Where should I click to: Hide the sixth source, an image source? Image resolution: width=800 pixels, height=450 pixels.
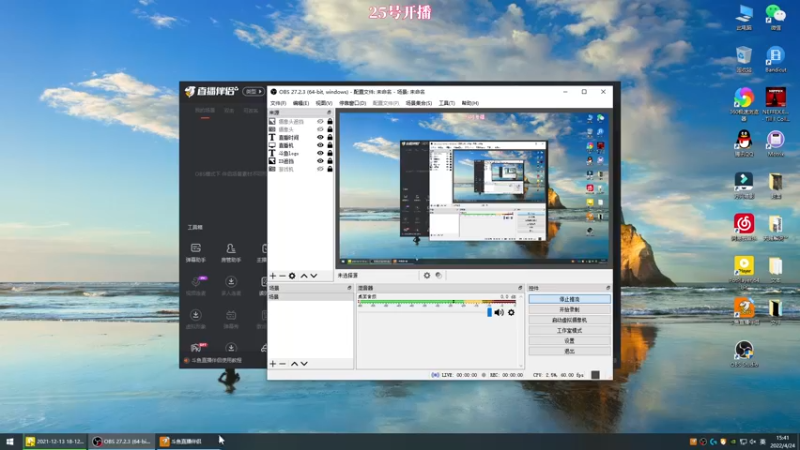tap(320, 161)
